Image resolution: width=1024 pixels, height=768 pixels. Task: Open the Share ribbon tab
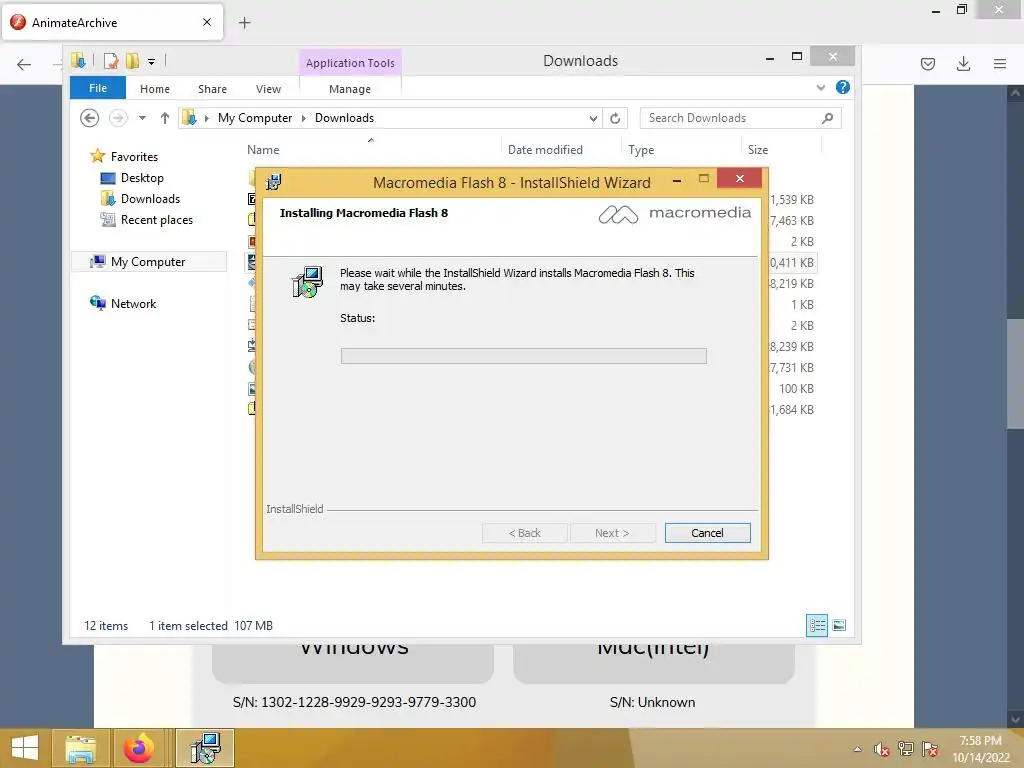[x=212, y=89]
